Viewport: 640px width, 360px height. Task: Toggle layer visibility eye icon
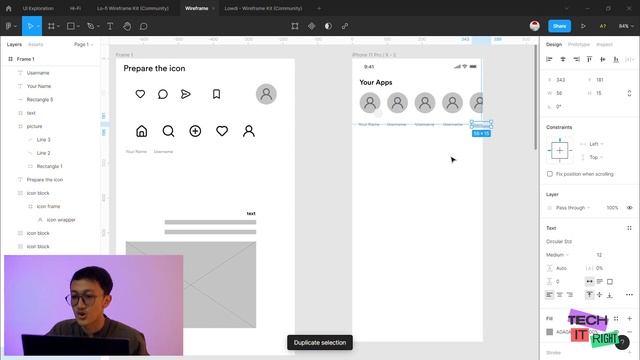coord(629,208)
